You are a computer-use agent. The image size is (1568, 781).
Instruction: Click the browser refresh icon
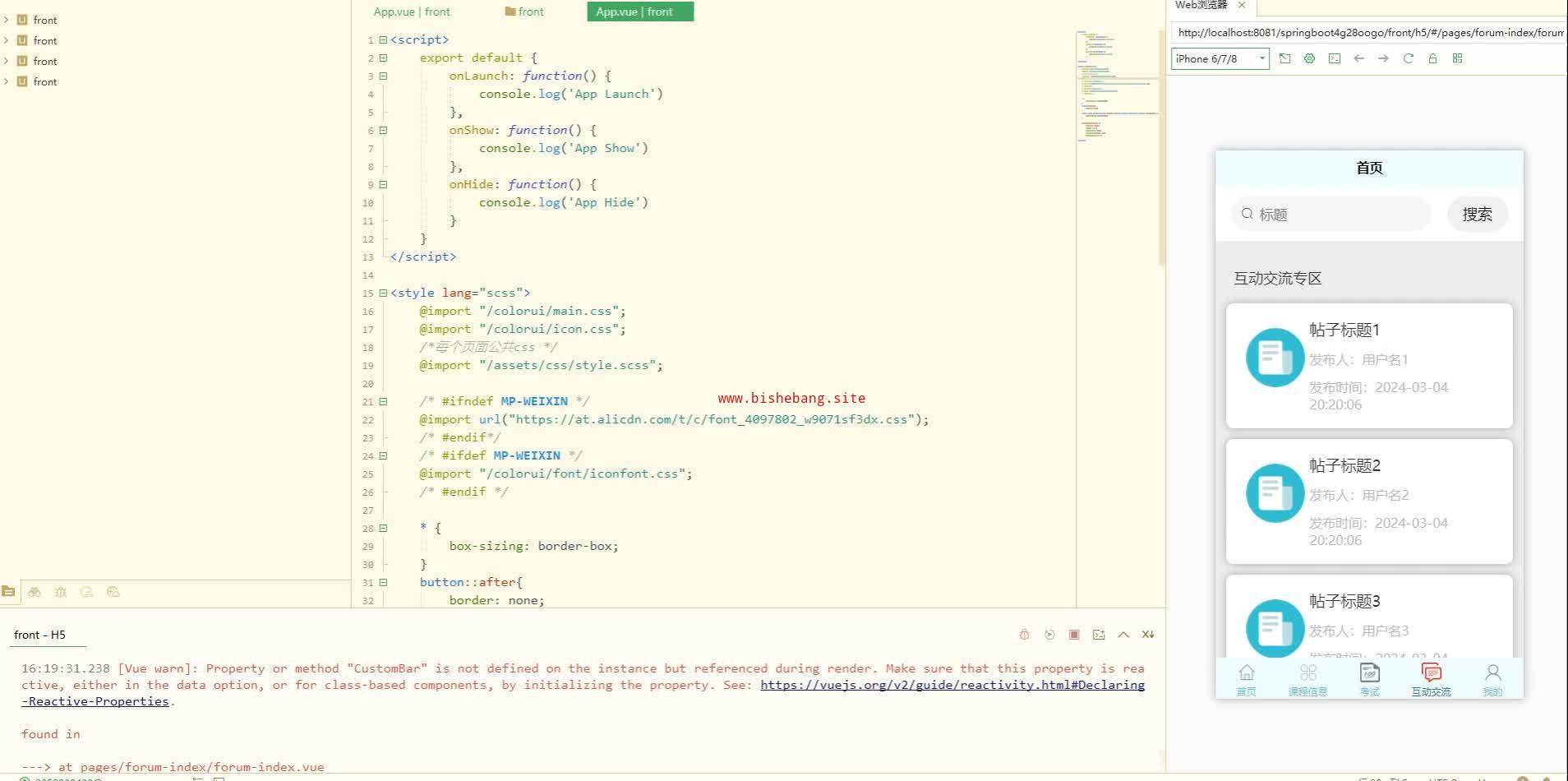click(1408, 58)
